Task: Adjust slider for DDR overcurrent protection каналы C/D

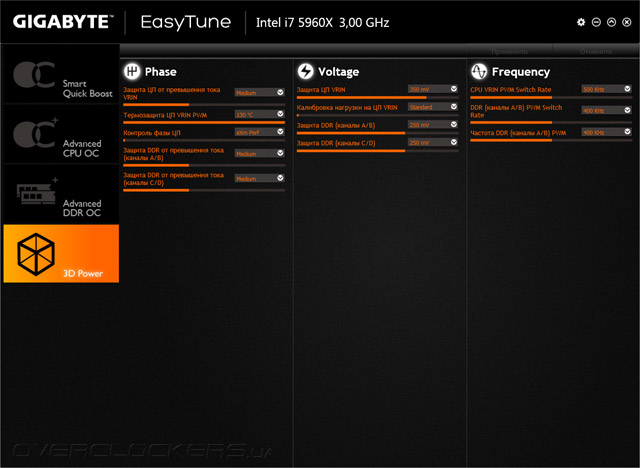Action: [x=204, y=190]
